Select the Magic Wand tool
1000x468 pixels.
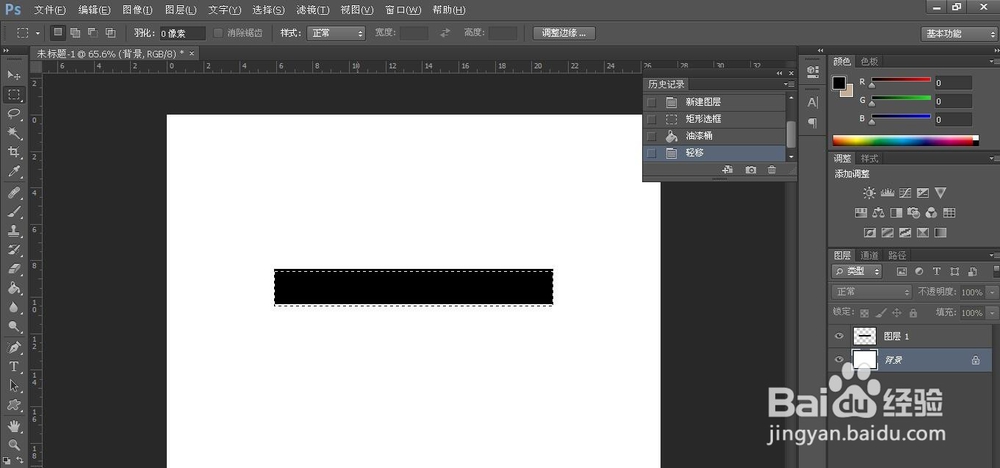coord(14,133)
